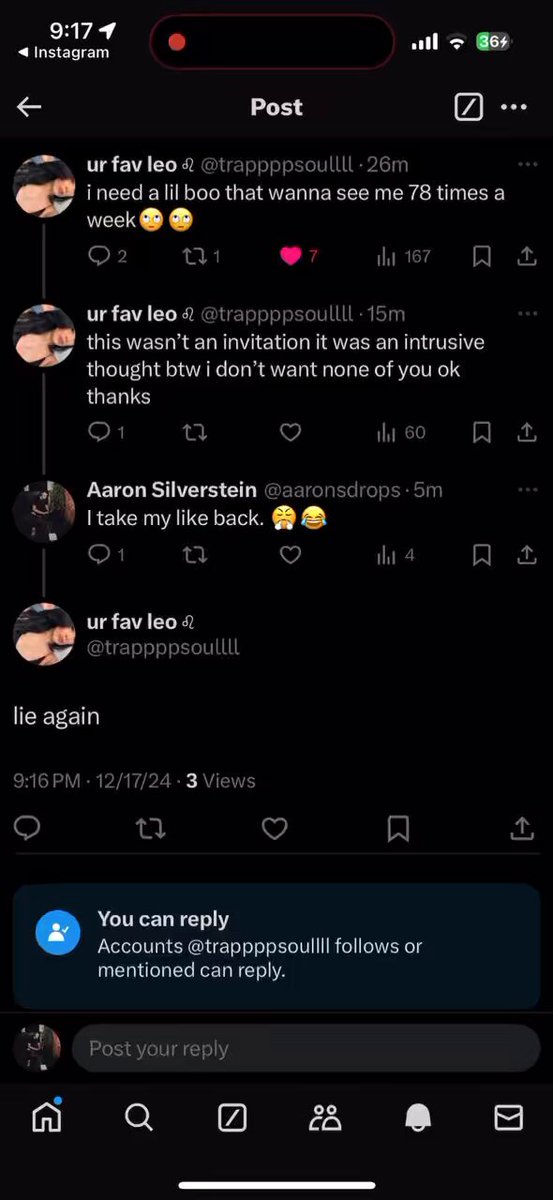The width and height of the screenshot is (553, 1200).
Task: Open the three-dot menu in Post header
Action: pyautogui.click(x=513, y=107)
